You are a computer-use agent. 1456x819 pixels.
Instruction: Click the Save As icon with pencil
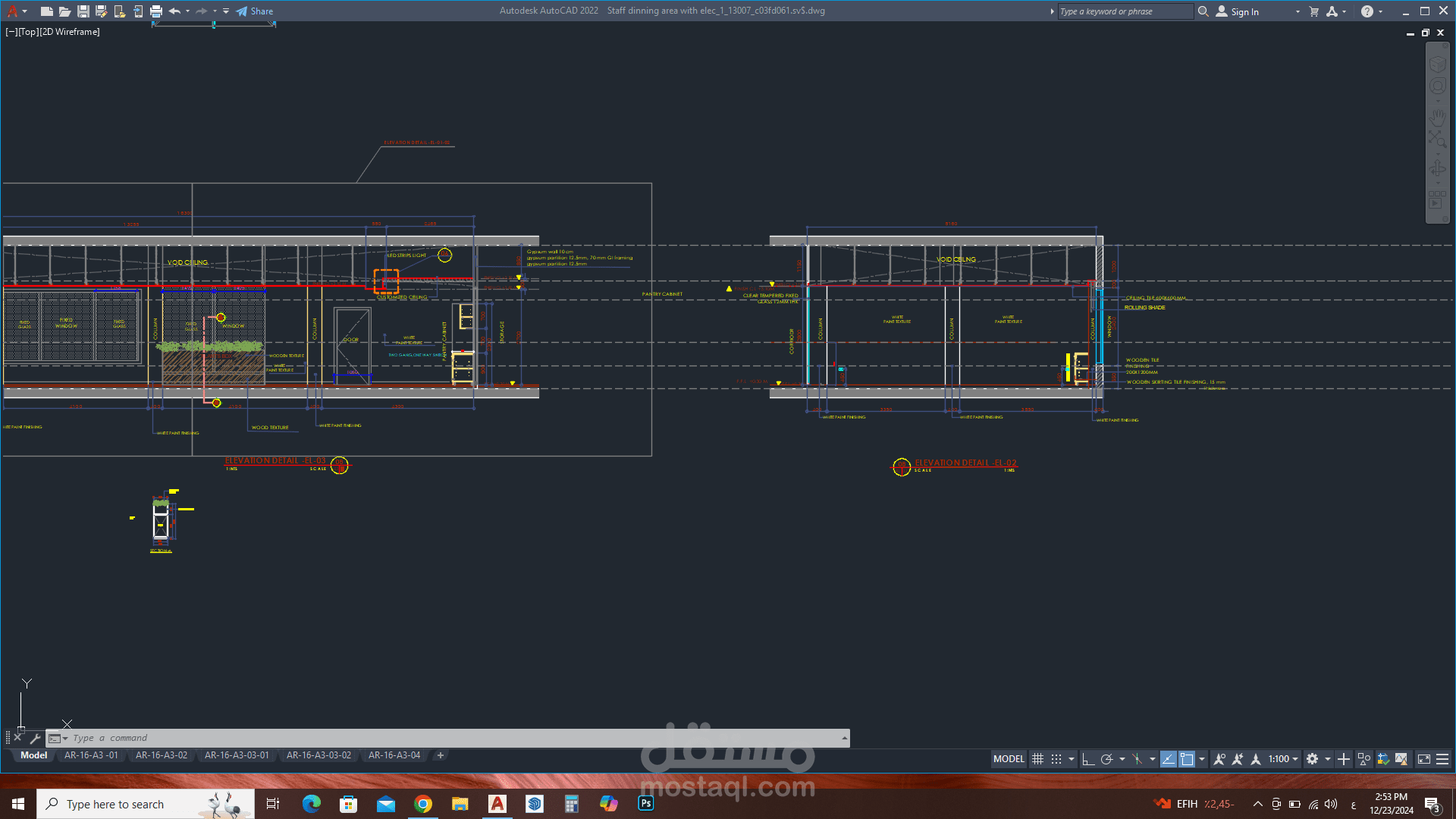[x=101, y=11]
